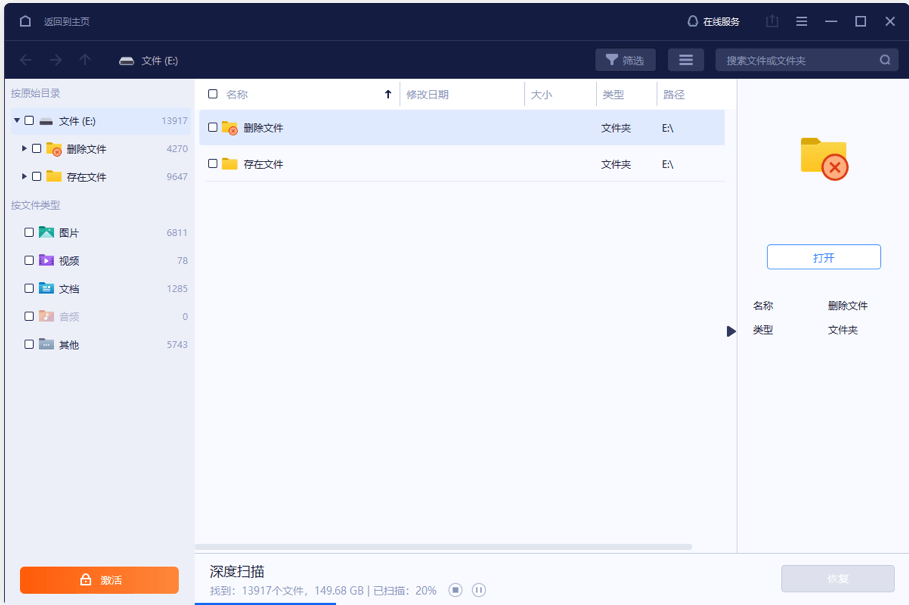Click the drive icon beside 文件 (E:) path
The image size is (909, 605).
pos(126,61)
